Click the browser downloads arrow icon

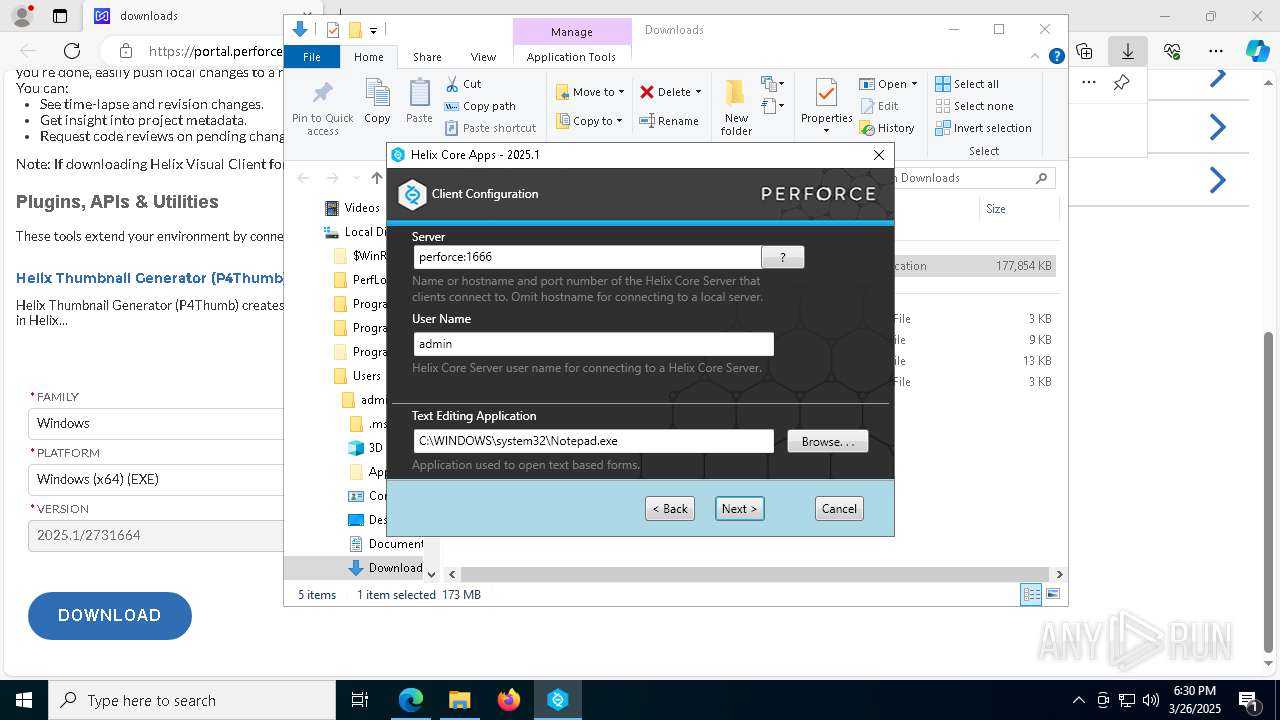(x=1128, y=51)
